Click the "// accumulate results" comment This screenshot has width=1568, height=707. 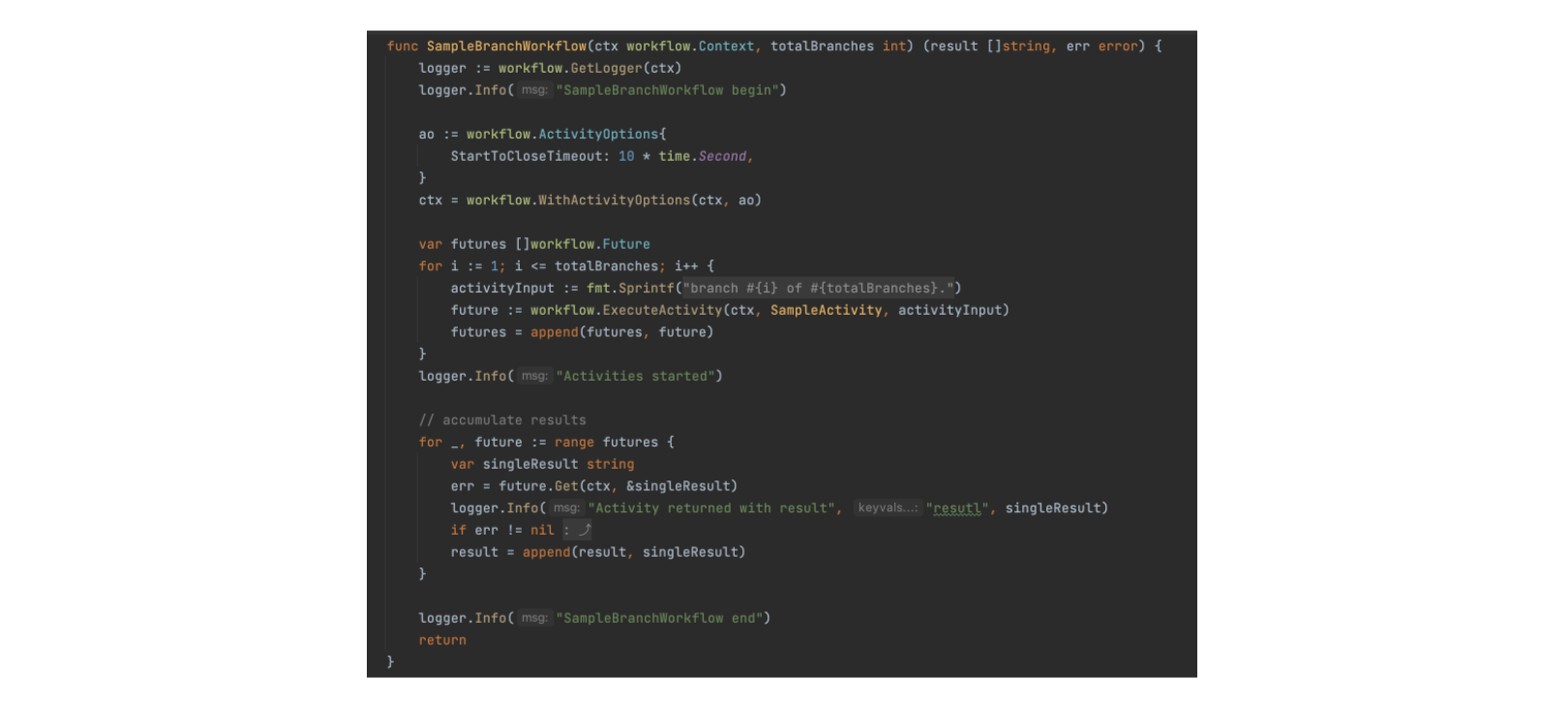[x=502, y=419]
